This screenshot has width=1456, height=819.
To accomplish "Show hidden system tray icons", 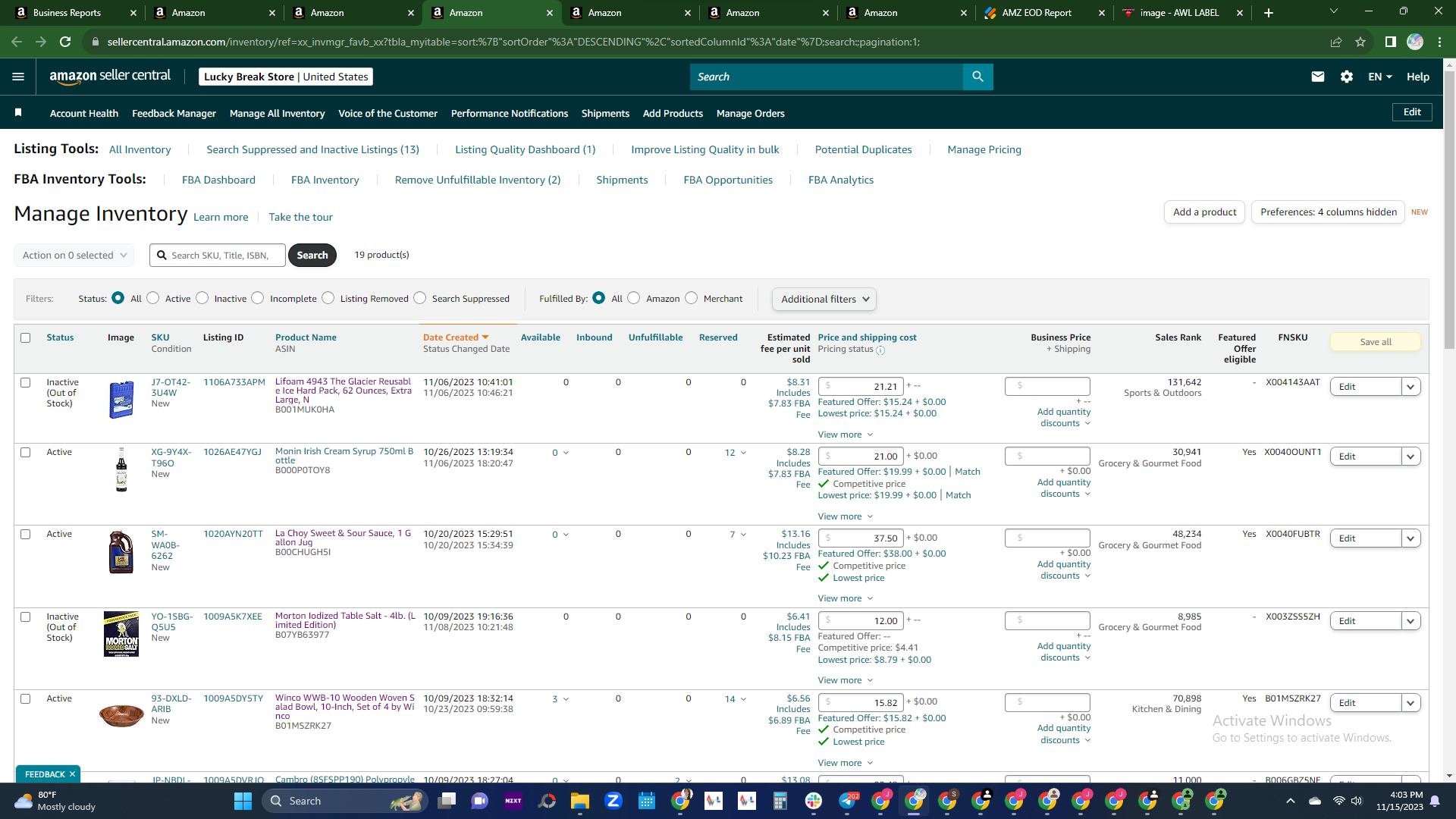I will click(x=1291, y=801).
